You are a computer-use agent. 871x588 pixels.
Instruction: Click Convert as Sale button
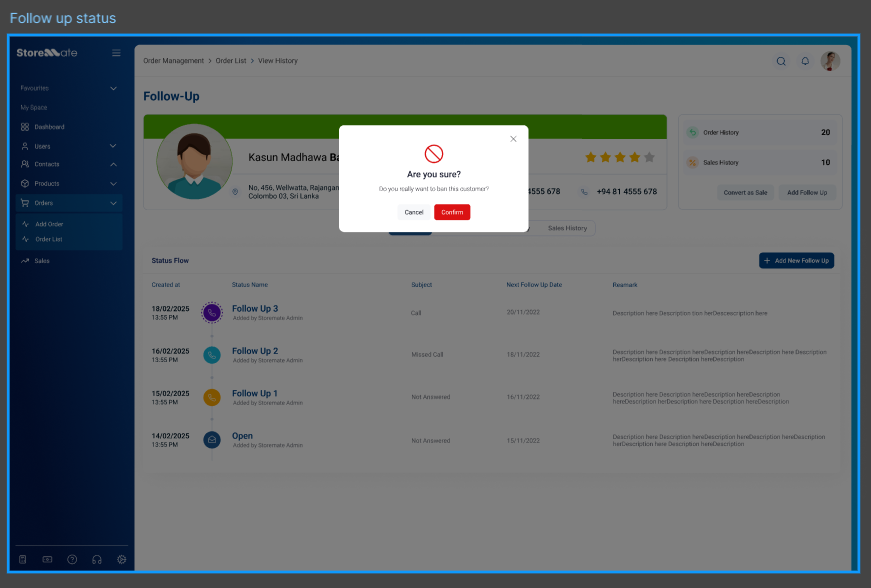click(745, 193)
